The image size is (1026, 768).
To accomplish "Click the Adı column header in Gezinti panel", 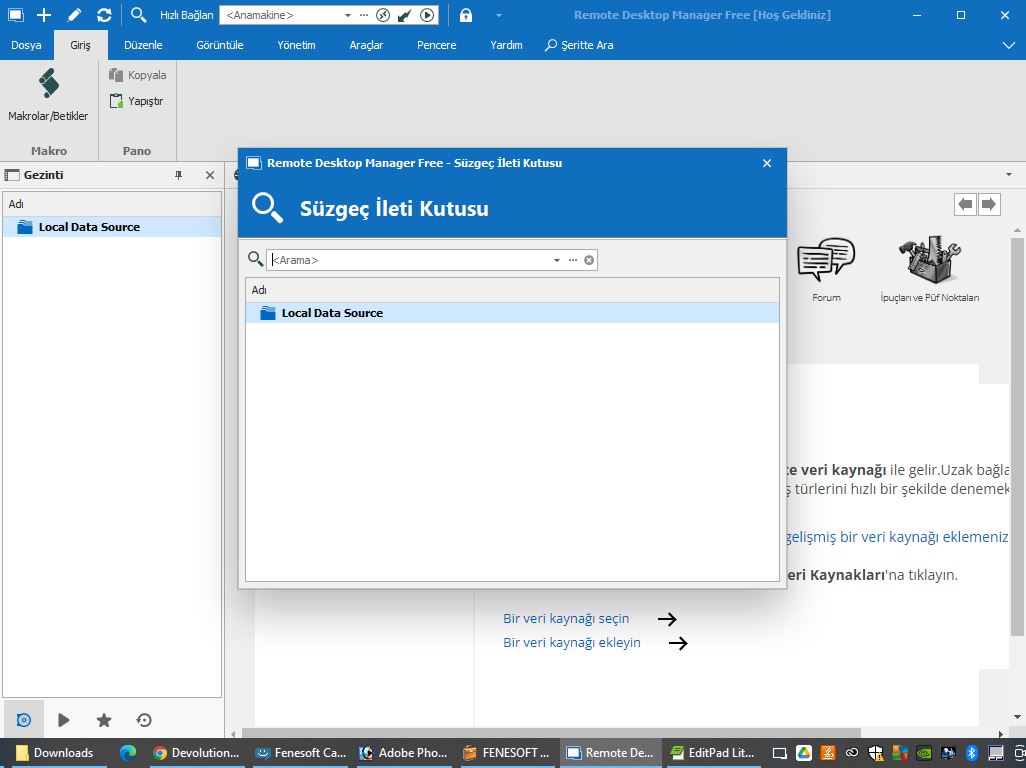I will pyautogui.click(x=113, y=204).
